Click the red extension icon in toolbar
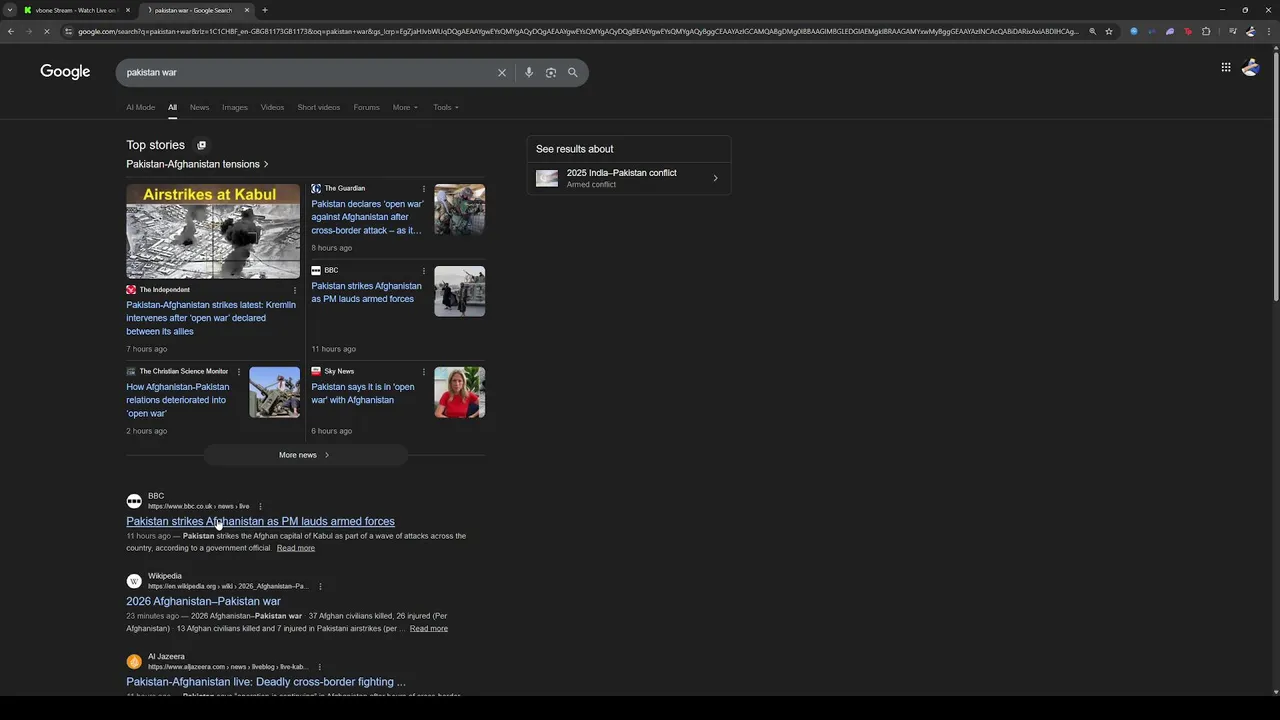 [1188, 31]
